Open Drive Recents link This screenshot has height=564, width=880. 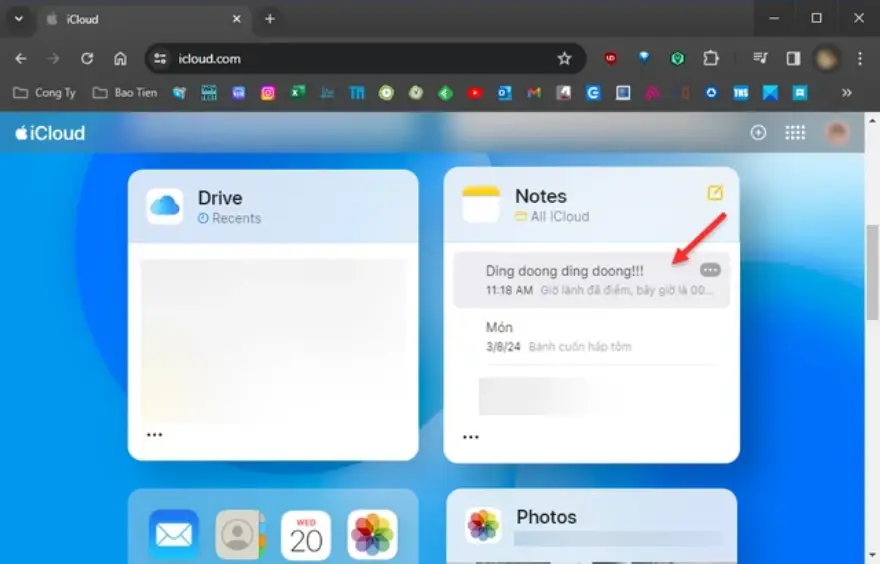point(230,218)
